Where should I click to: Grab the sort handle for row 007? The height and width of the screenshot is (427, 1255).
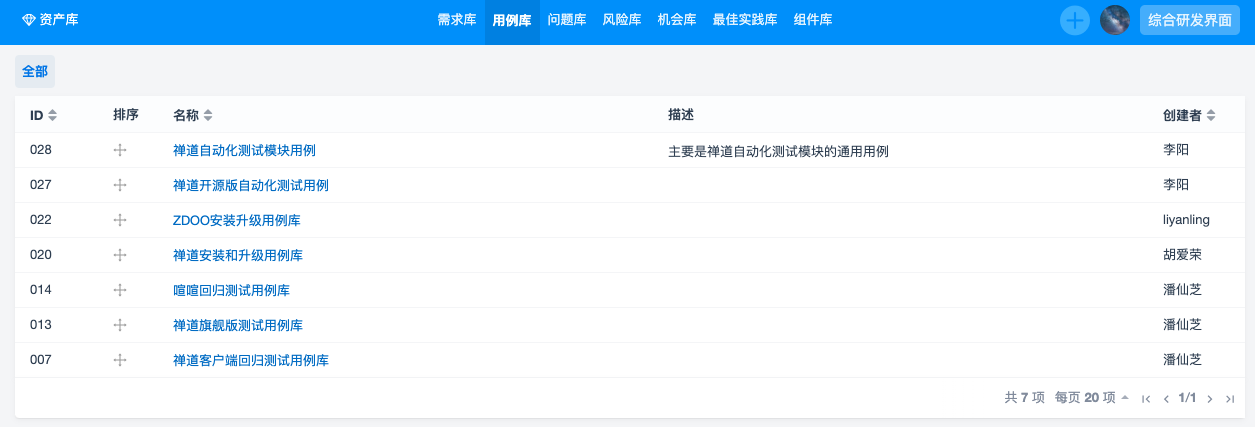pyautogui.click(x=120, y=360)
